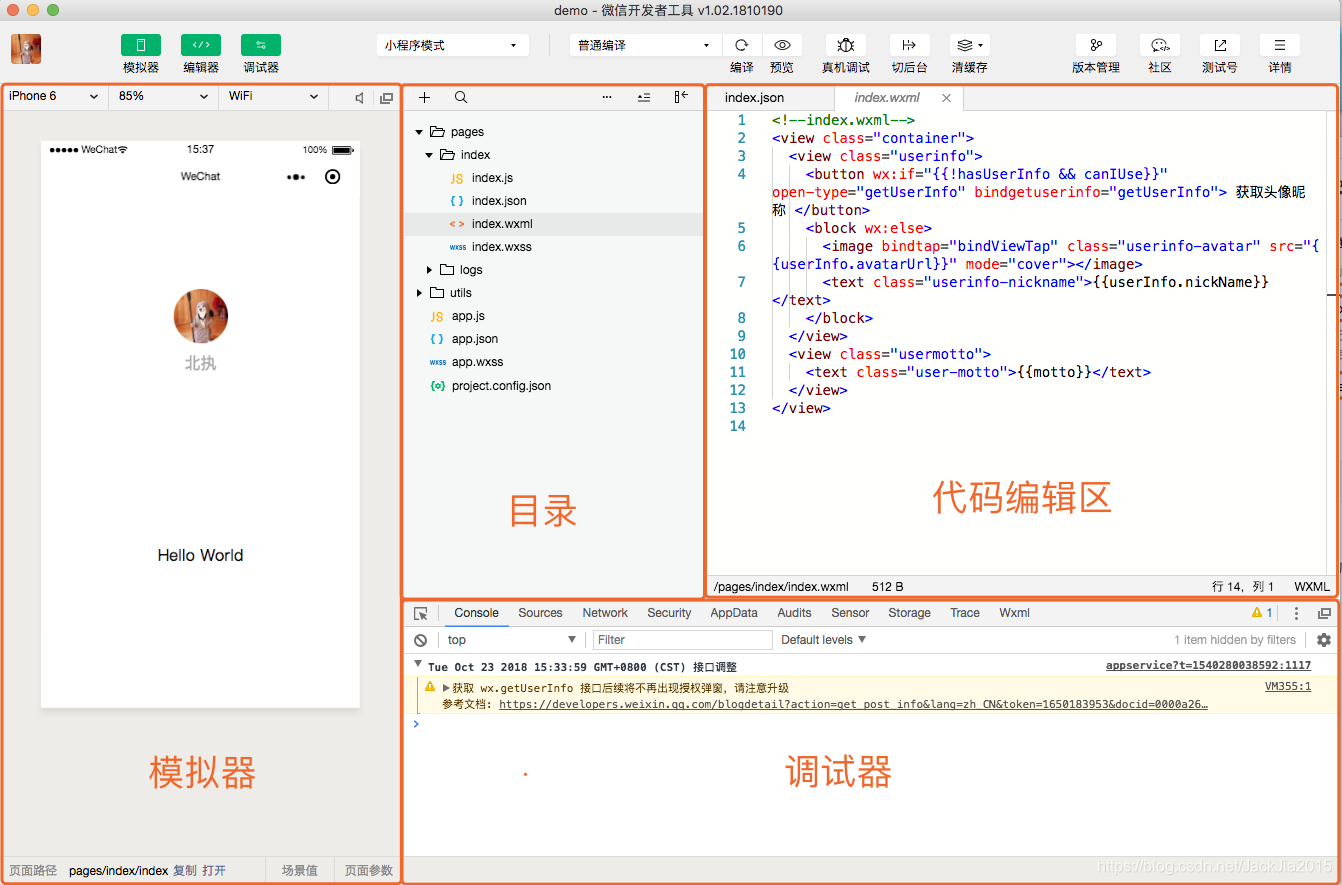This screenshot has height=885, width=1342.
Task: Click the console Filter input field
Action: click(x=683, y=640)
